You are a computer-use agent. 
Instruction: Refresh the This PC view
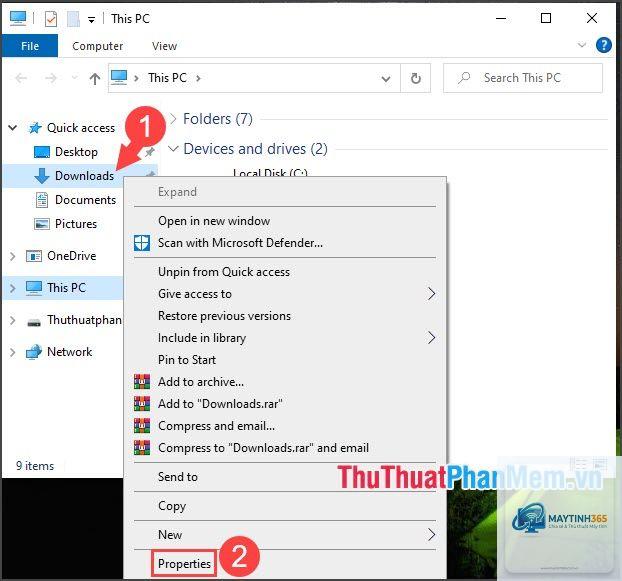(415, 79)
